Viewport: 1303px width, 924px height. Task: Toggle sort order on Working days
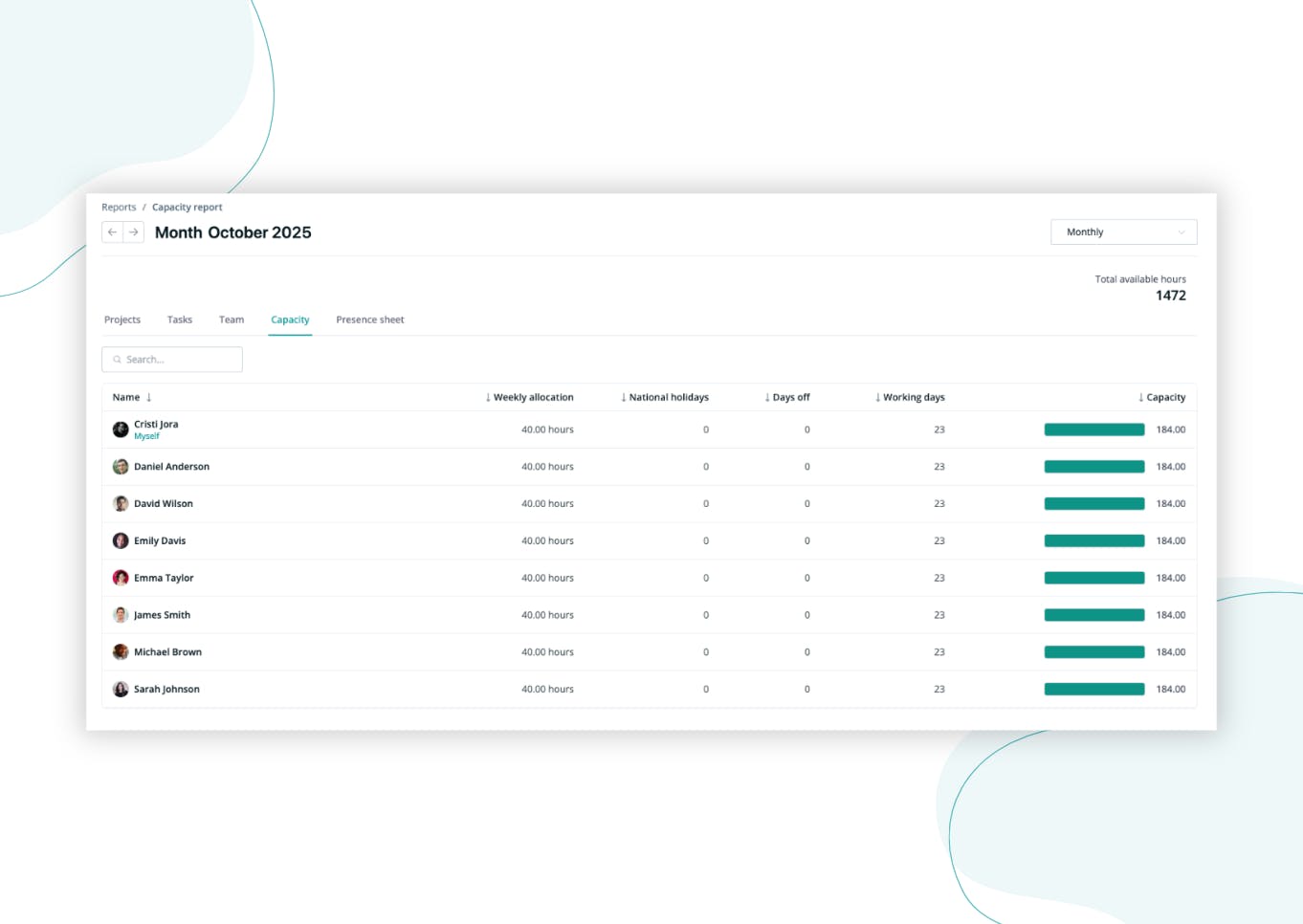tap(910, 397)
